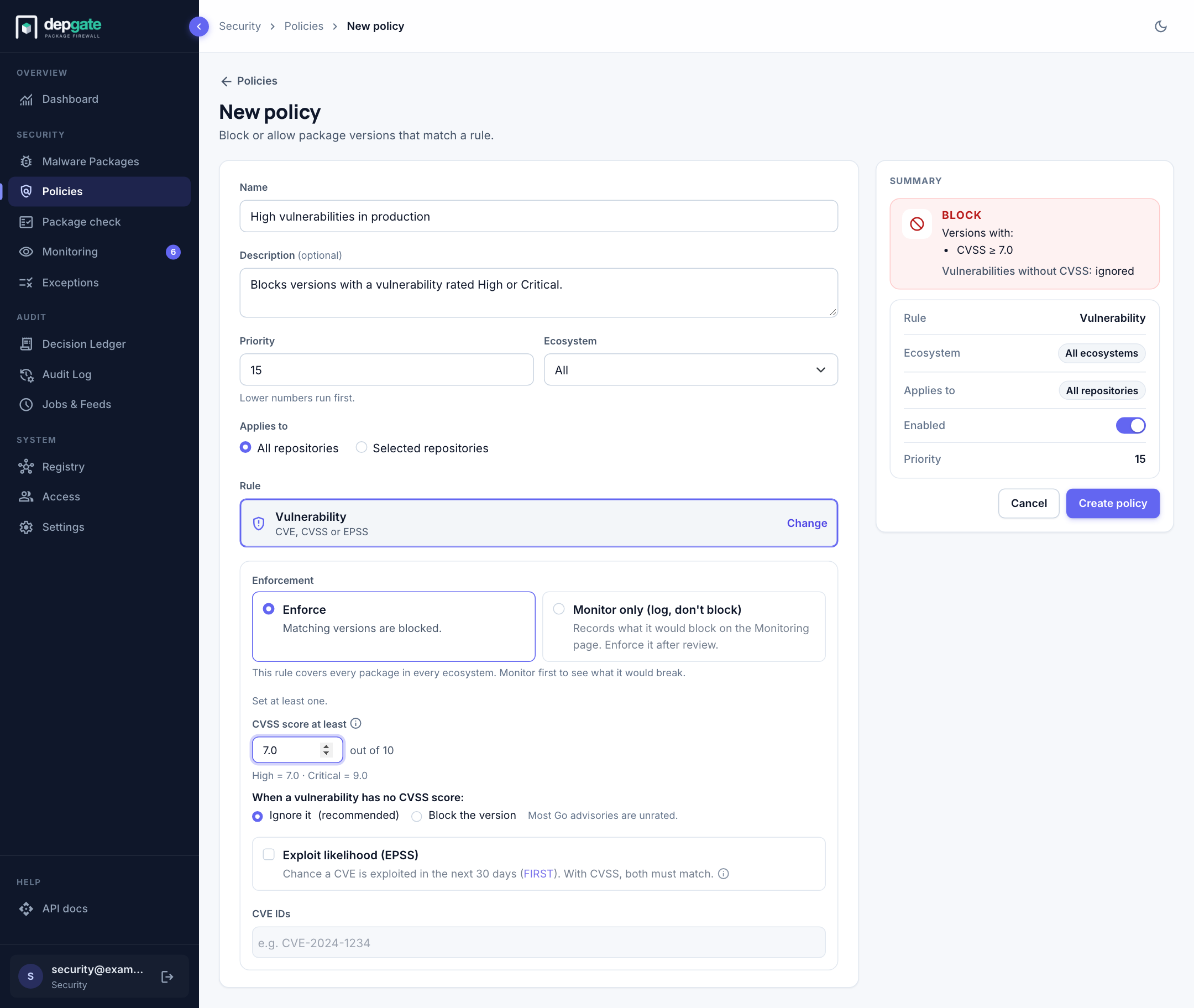This screenshot has height=1008, width=1194.
Task: Click the Create policy button
Action: tap(1112, 503)
